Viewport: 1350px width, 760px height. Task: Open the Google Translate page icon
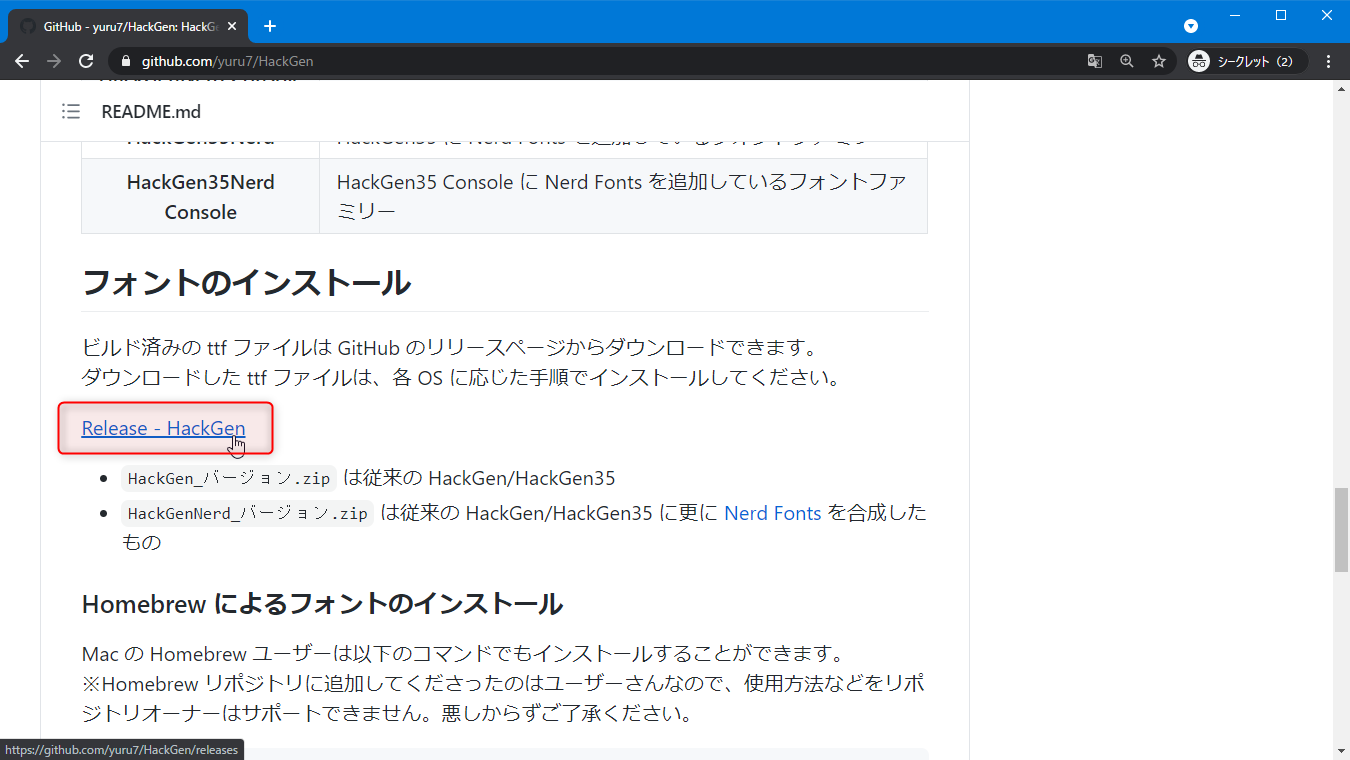coord(1094,61)
